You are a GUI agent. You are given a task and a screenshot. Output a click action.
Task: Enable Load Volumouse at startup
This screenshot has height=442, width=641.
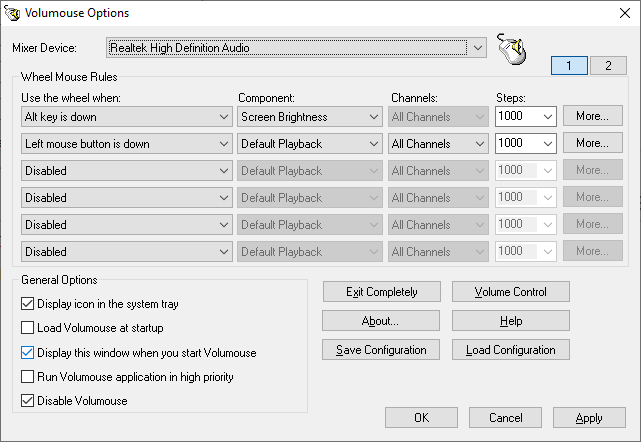click(x=28, y=328)
